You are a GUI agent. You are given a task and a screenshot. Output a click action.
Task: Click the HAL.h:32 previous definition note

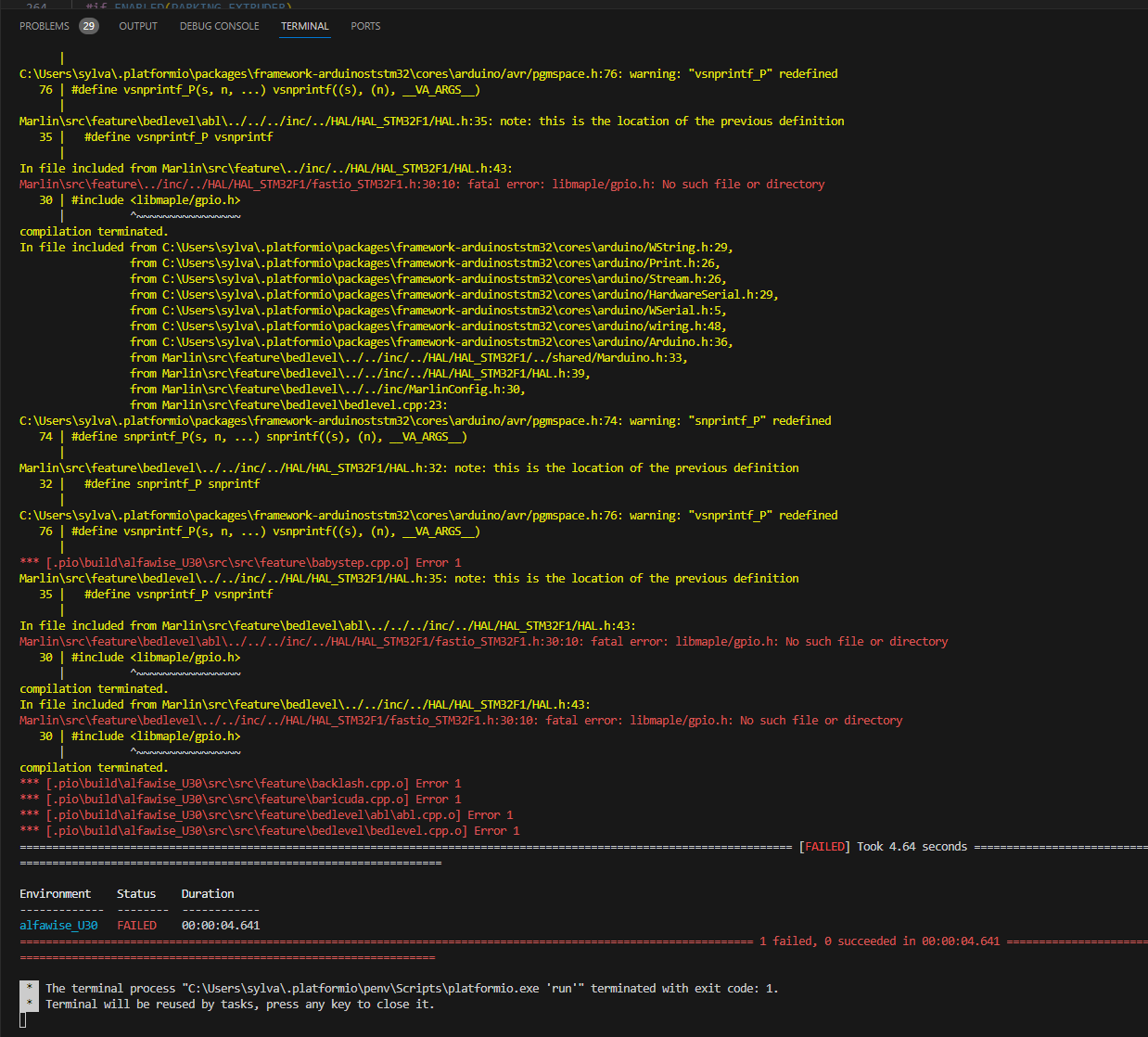[409, 468]
